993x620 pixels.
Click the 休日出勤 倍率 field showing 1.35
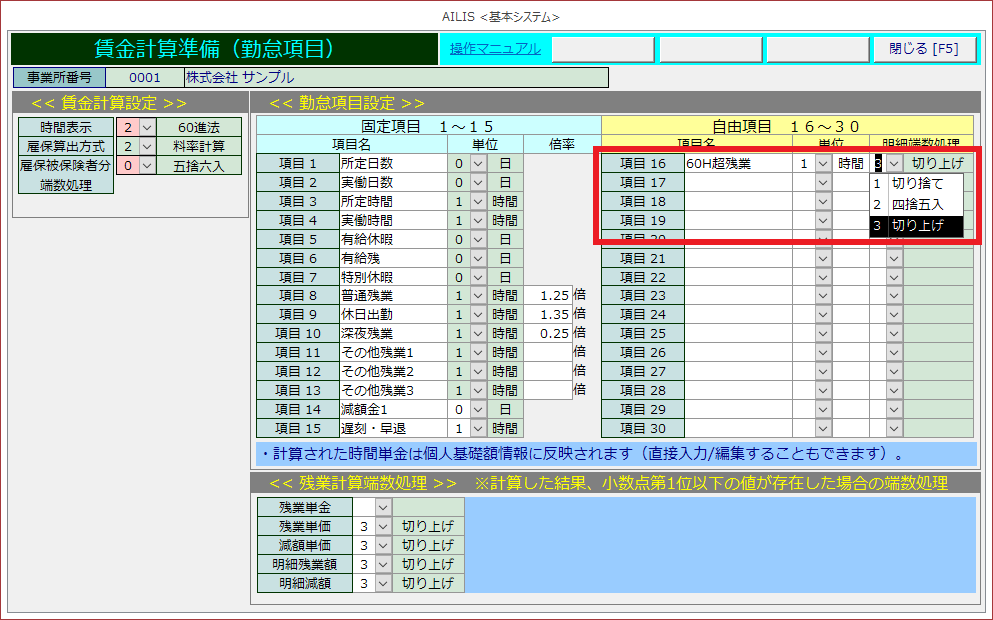548,315
